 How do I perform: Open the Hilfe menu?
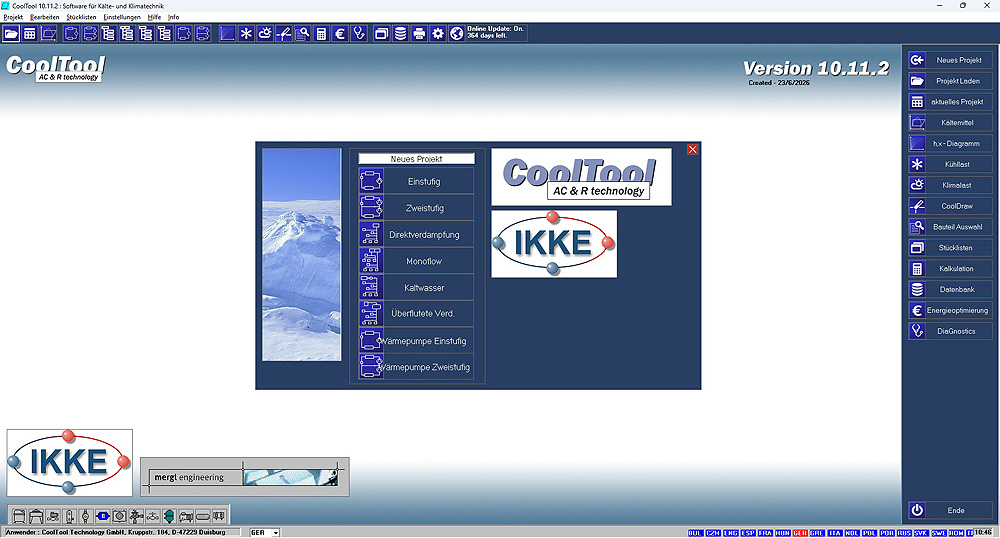pyautogui.click(x=154, y=17)
